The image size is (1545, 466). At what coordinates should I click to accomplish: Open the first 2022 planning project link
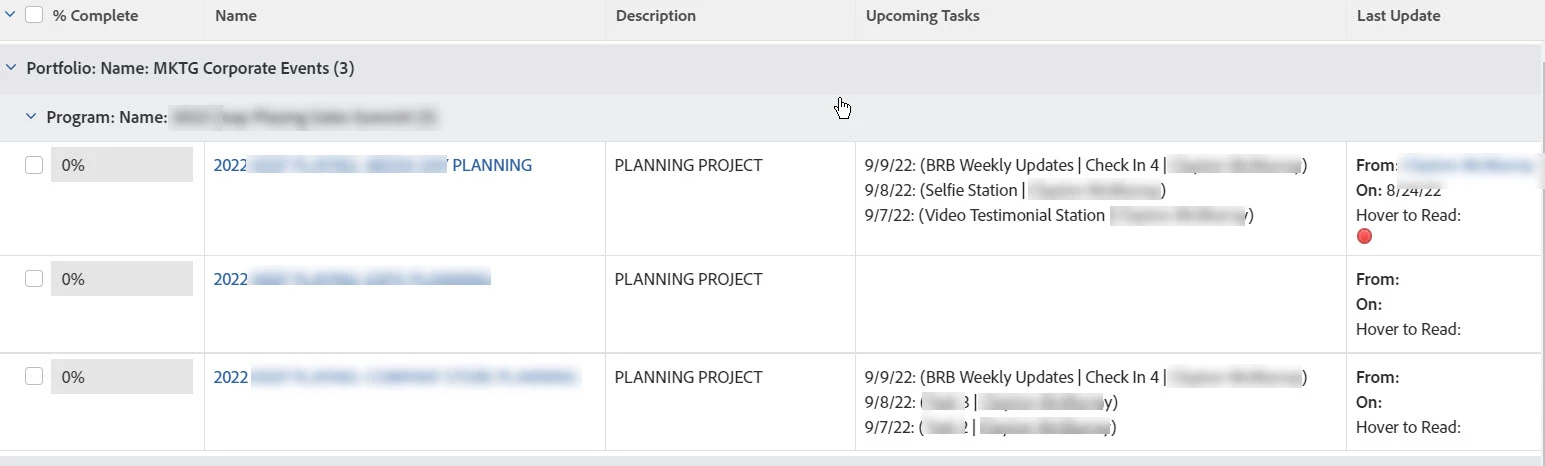point(372,166)
